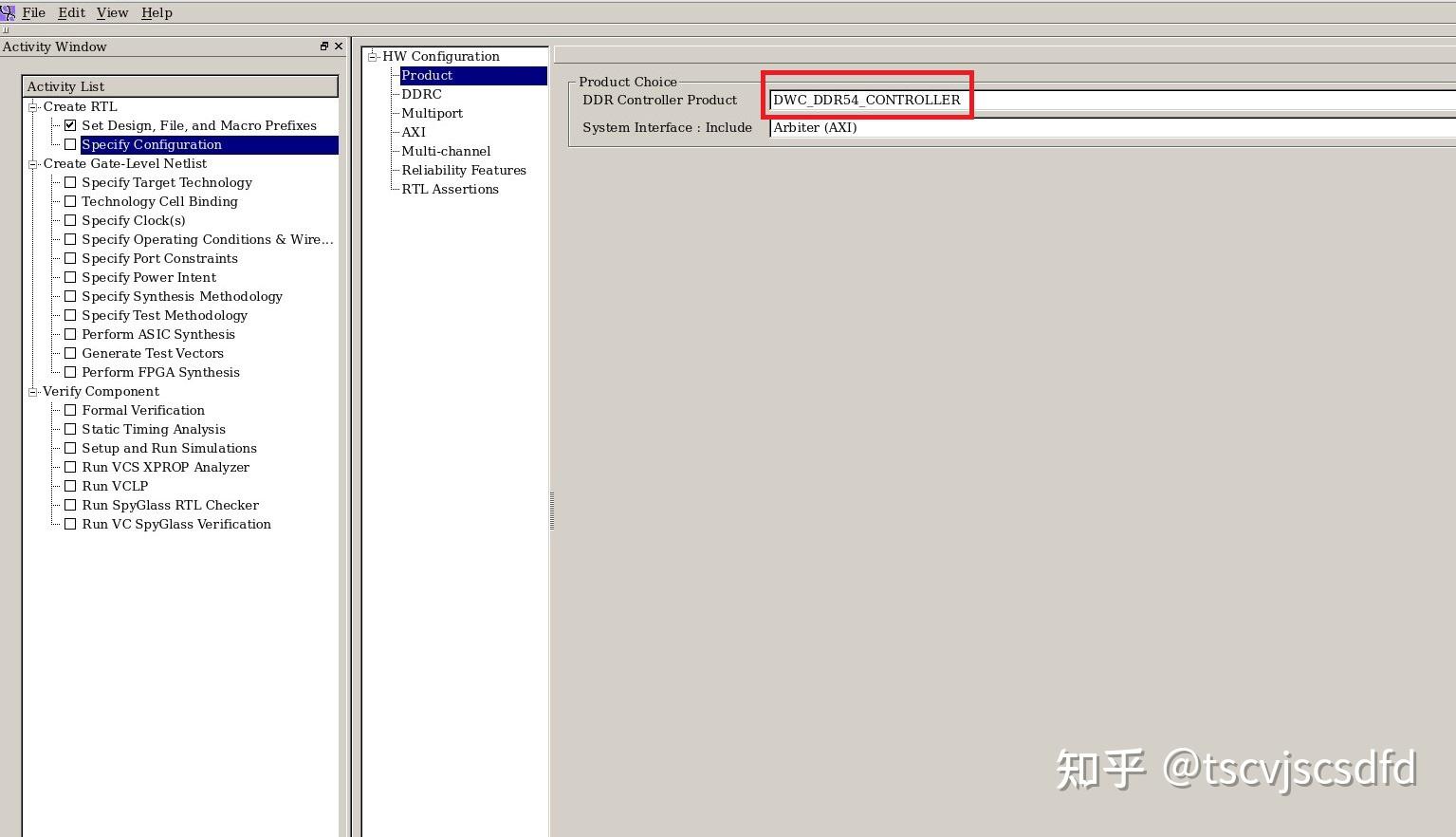
Task: Select the DDRC configuration page
Action: [x=421, y=94]
